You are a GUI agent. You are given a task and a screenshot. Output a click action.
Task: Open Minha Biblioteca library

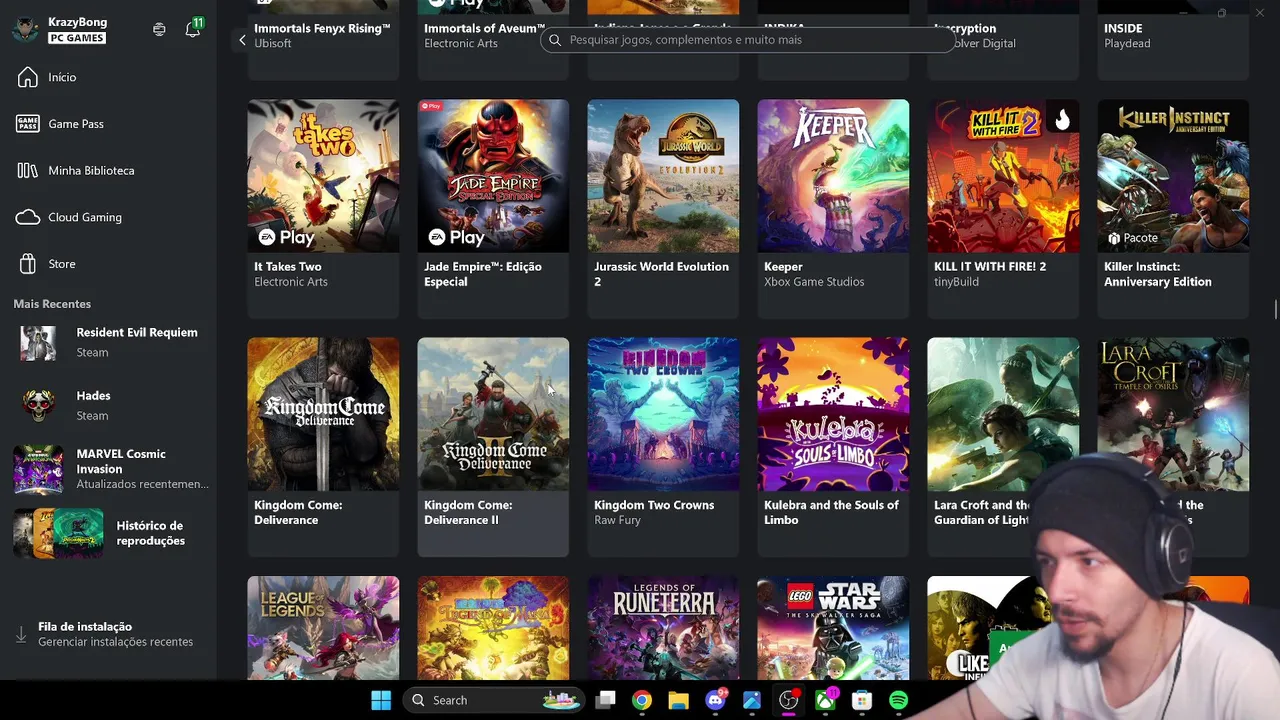[x=76, y=170]
